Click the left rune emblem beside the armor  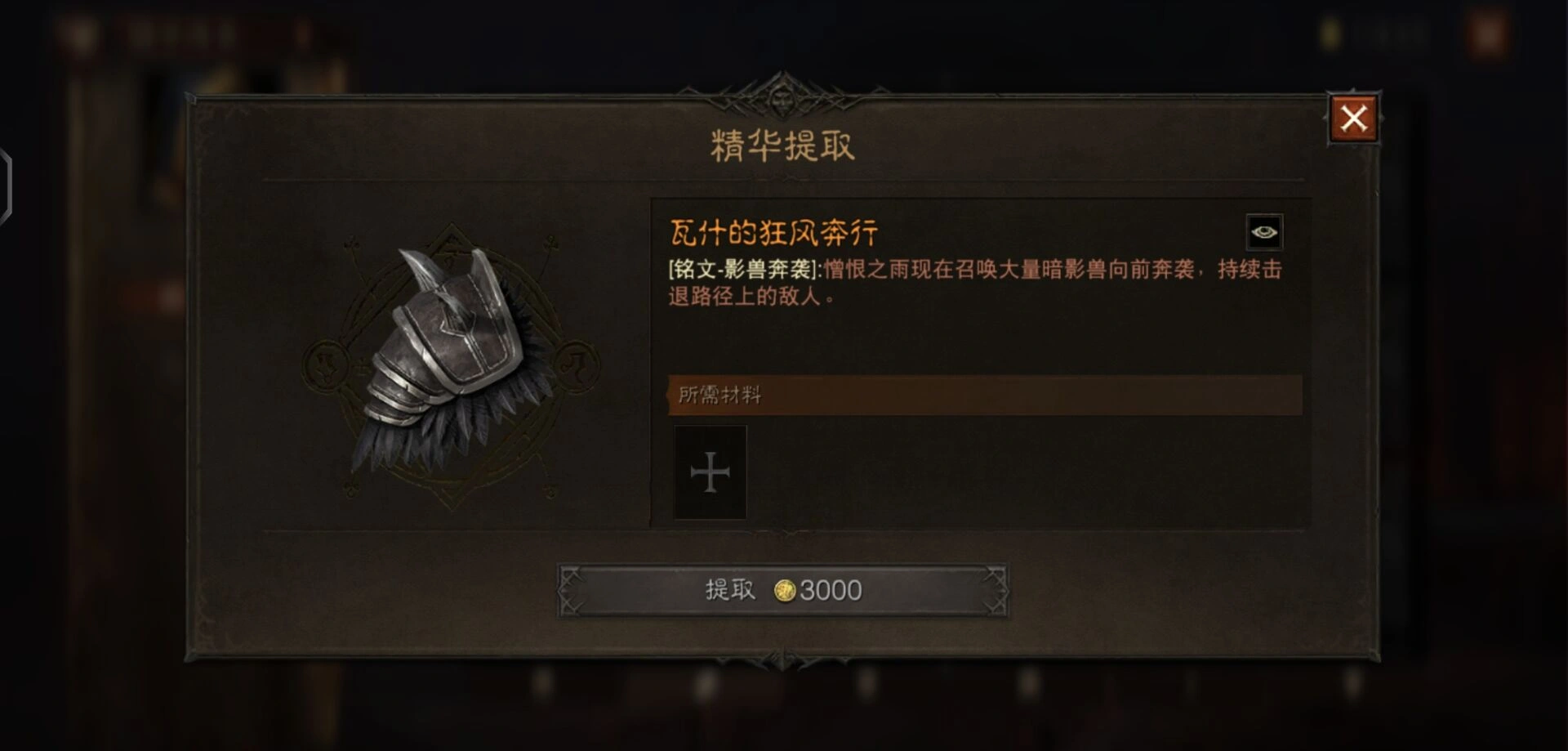[327, 365]
